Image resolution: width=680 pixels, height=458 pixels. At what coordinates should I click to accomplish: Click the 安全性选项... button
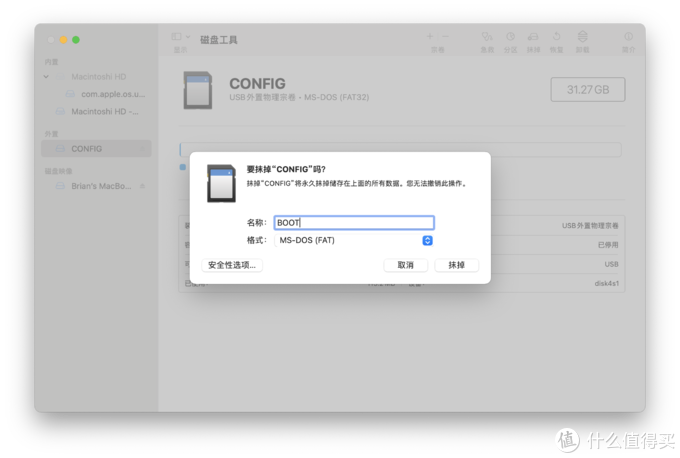pyautogui.click(x=232, y=265)
